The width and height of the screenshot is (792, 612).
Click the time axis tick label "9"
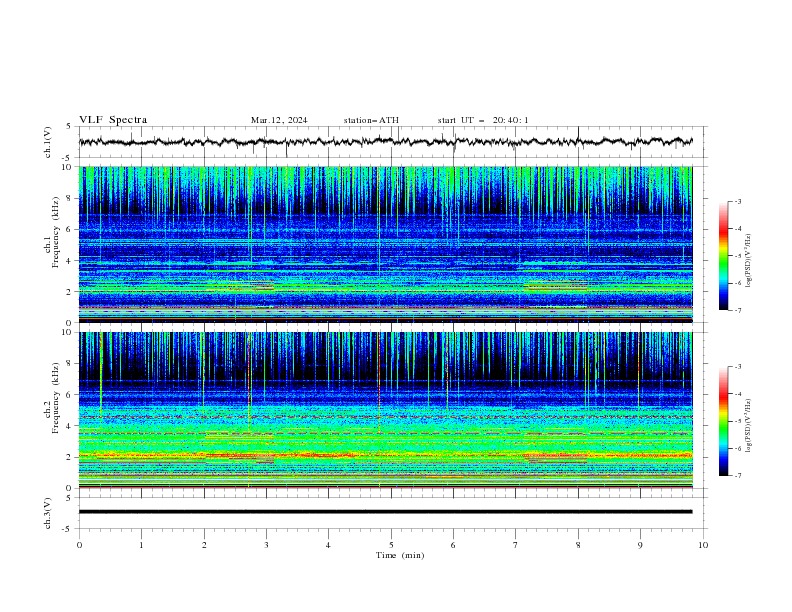tap(640, 545)
